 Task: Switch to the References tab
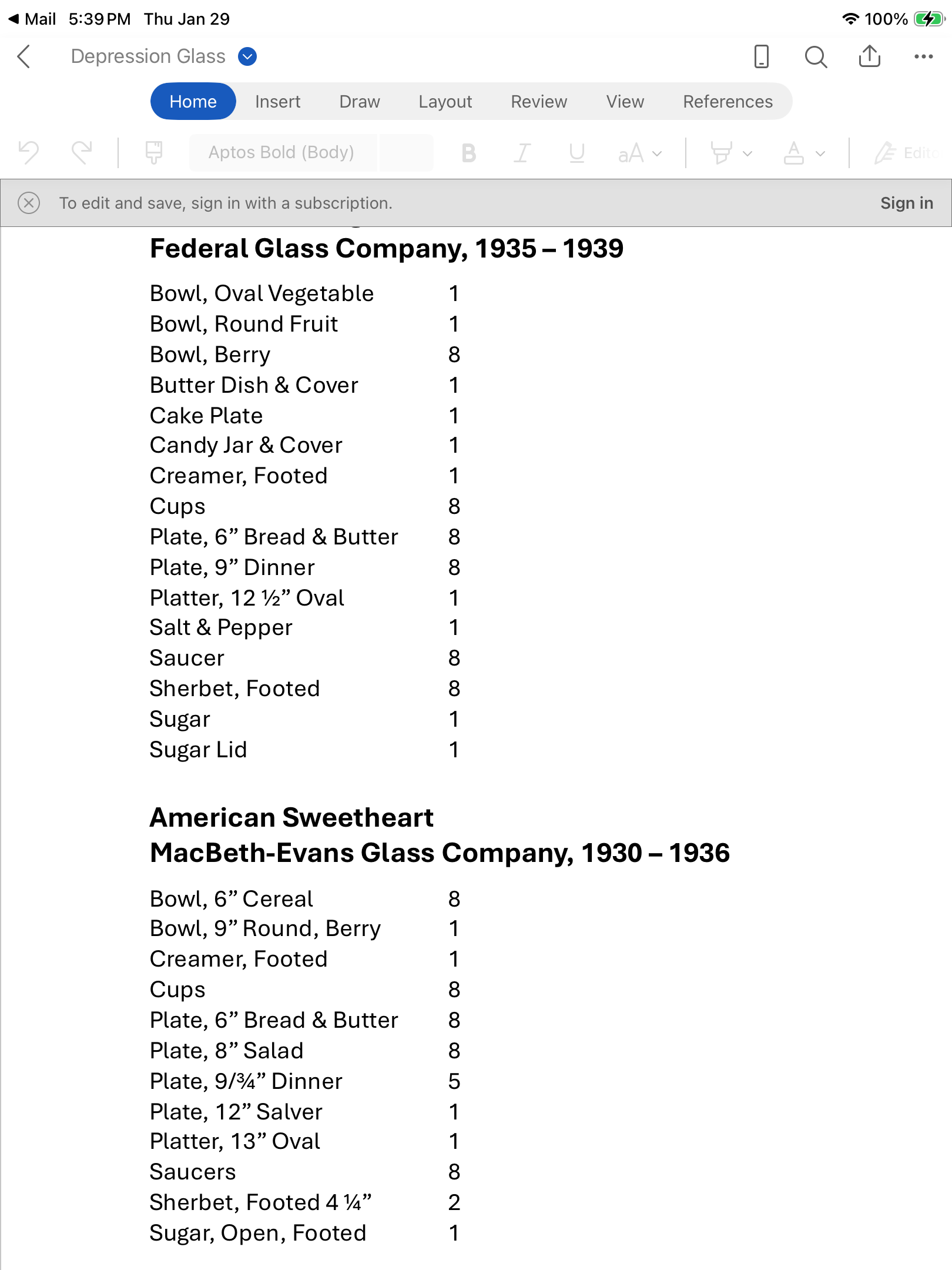(728, 102)
